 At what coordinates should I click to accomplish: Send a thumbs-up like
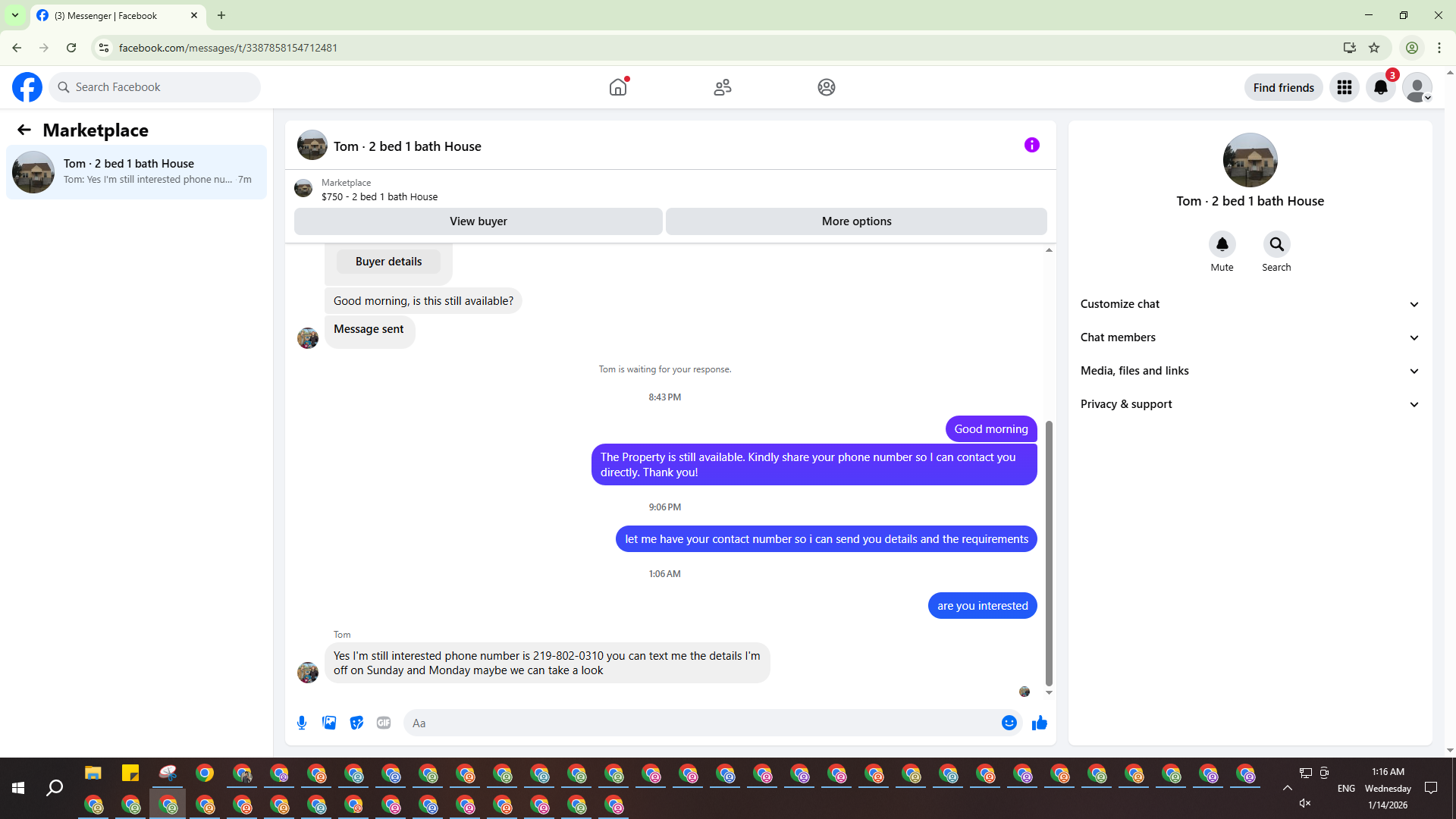pos(1039,723)
